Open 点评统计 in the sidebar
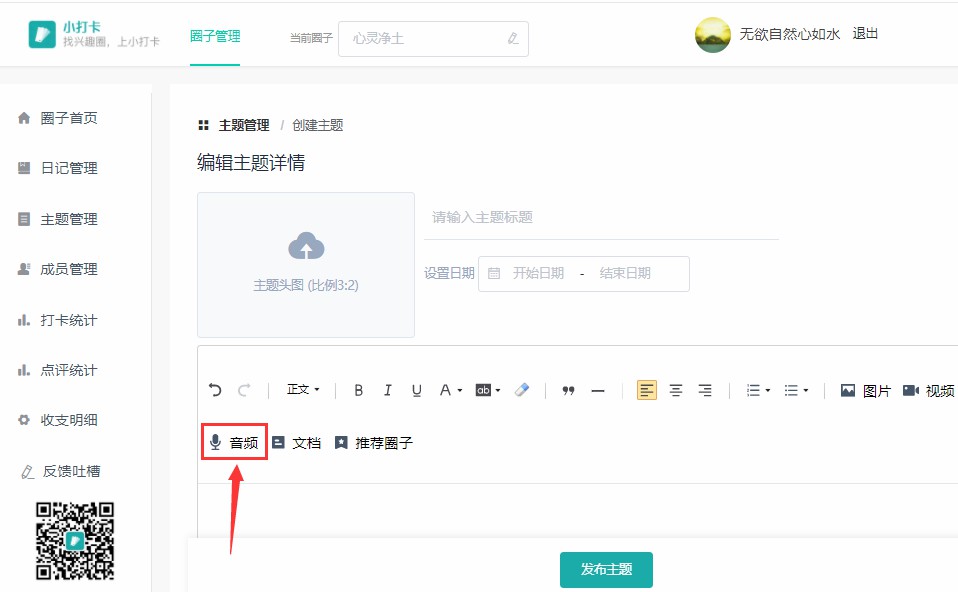 click(x=58, y=370)
